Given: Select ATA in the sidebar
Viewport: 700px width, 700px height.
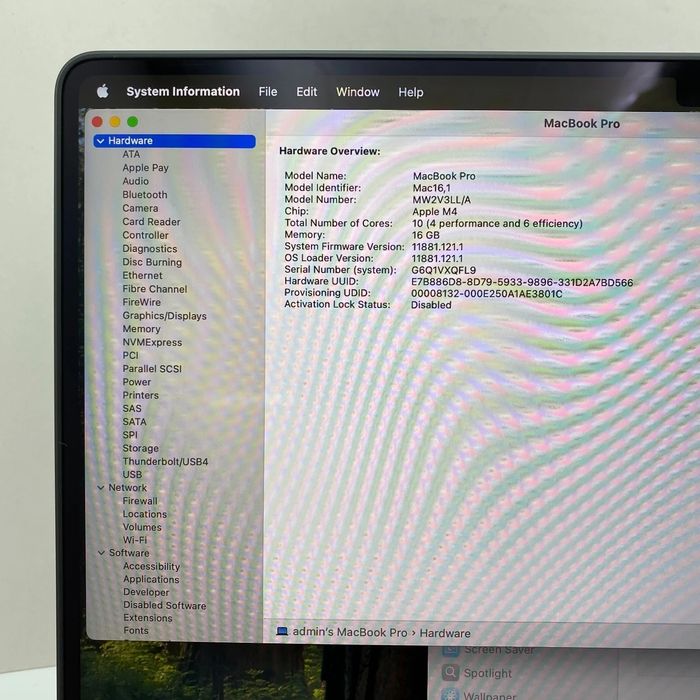Looking at the screenshot, I should pos(131,154).
